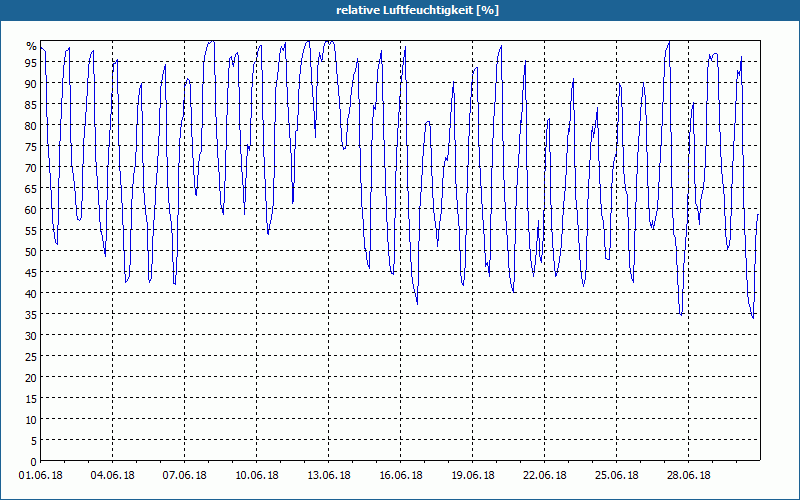Select the 30 y-axis label
The width and height of the screenshot is (800, 500).
click(32, 336)
